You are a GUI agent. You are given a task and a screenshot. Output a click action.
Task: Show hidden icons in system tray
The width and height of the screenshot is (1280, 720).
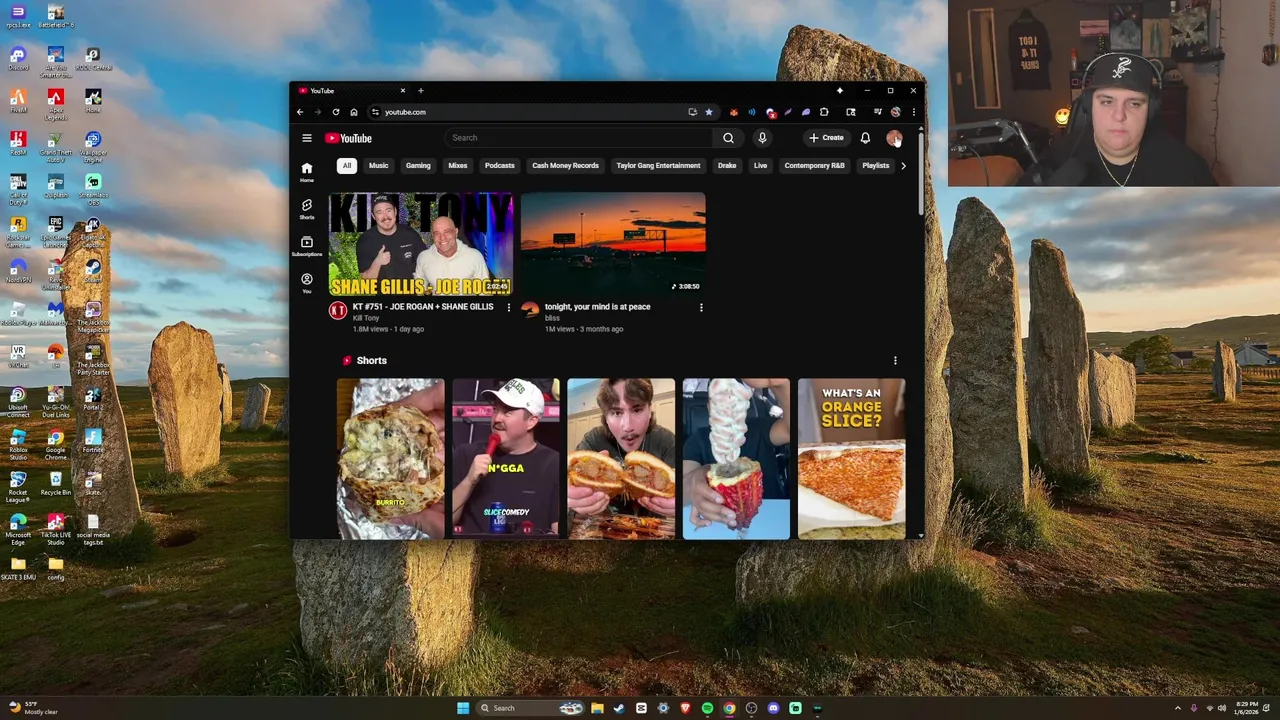1177,708
